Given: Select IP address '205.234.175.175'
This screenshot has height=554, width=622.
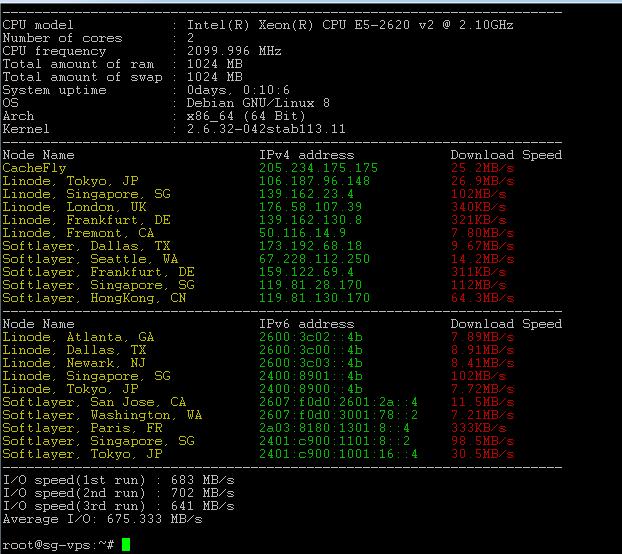Looking at the screenshot, I should 319,168.
